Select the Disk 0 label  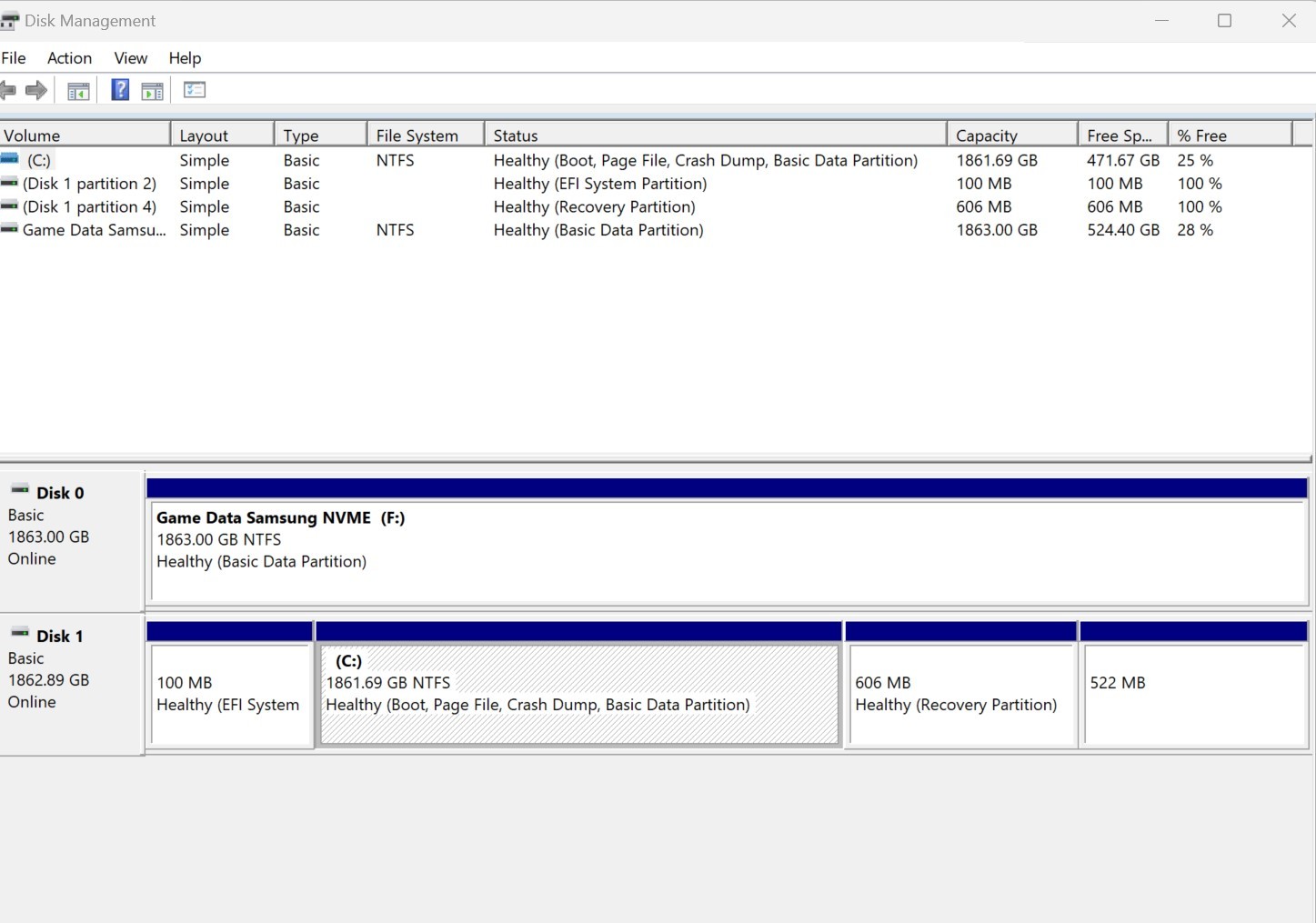60,493
